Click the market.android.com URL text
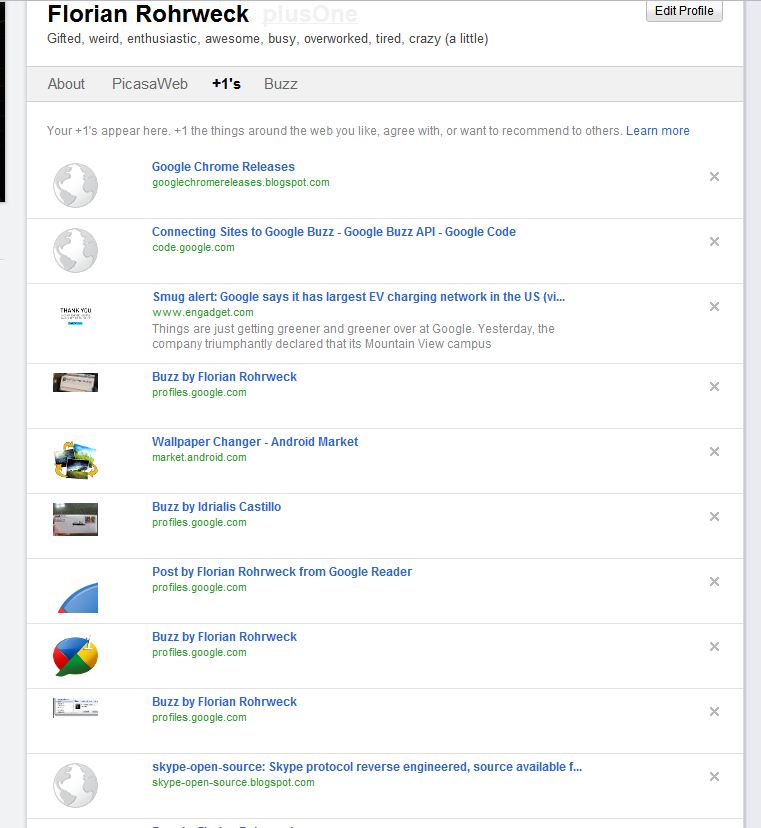This screenshot has height=828, width=761. (x=199, y=457)
